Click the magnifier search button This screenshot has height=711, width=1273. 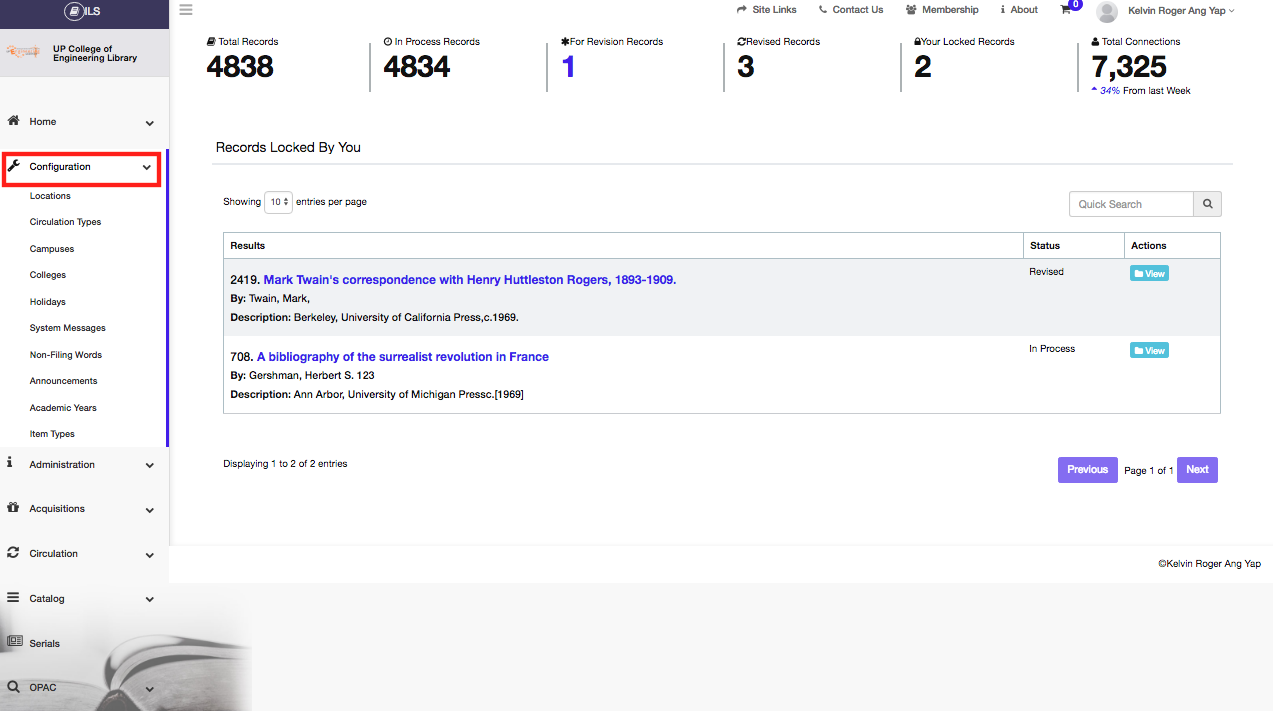(1207, 204)
